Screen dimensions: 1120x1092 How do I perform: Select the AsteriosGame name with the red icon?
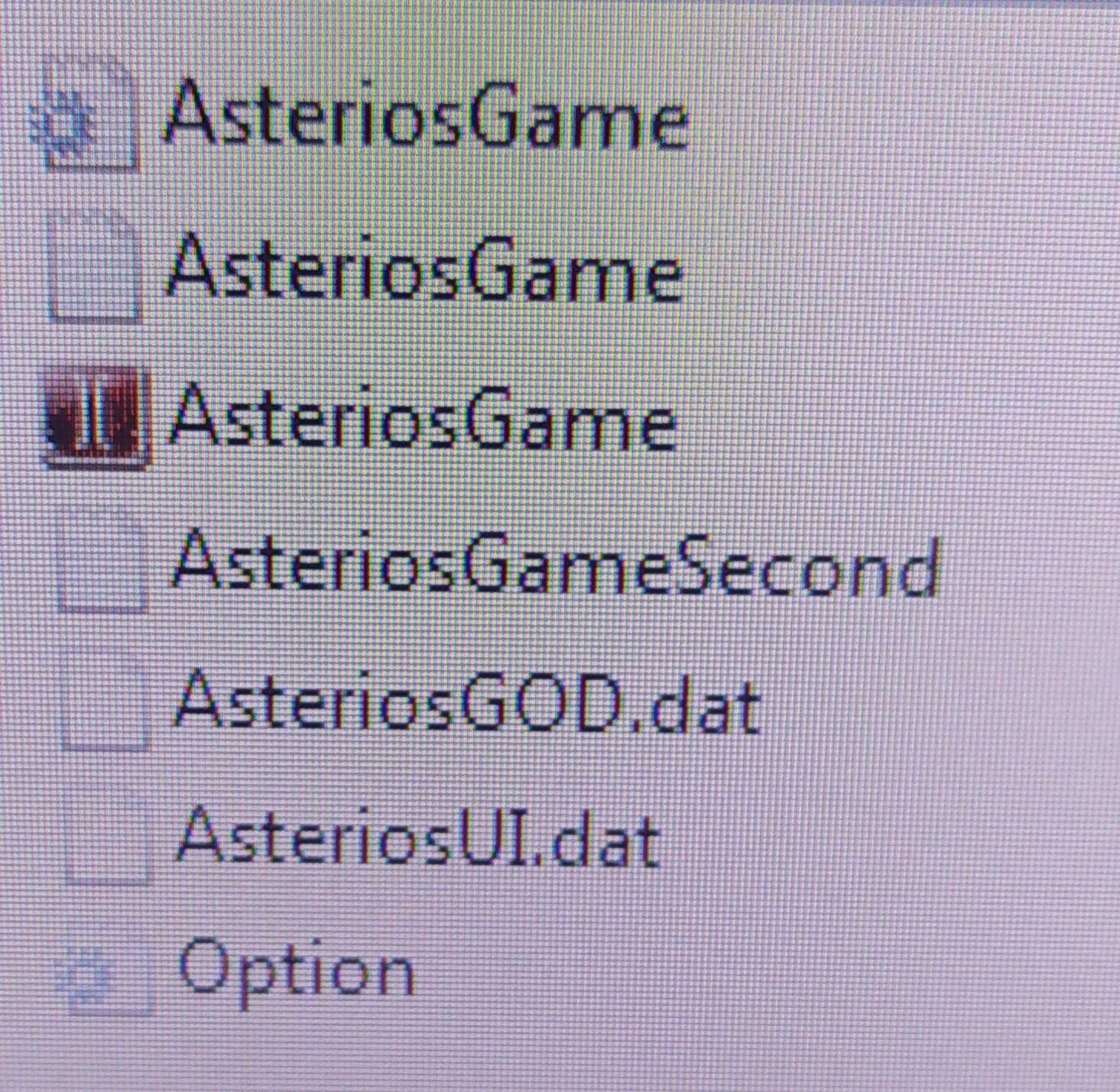point(424,416)
